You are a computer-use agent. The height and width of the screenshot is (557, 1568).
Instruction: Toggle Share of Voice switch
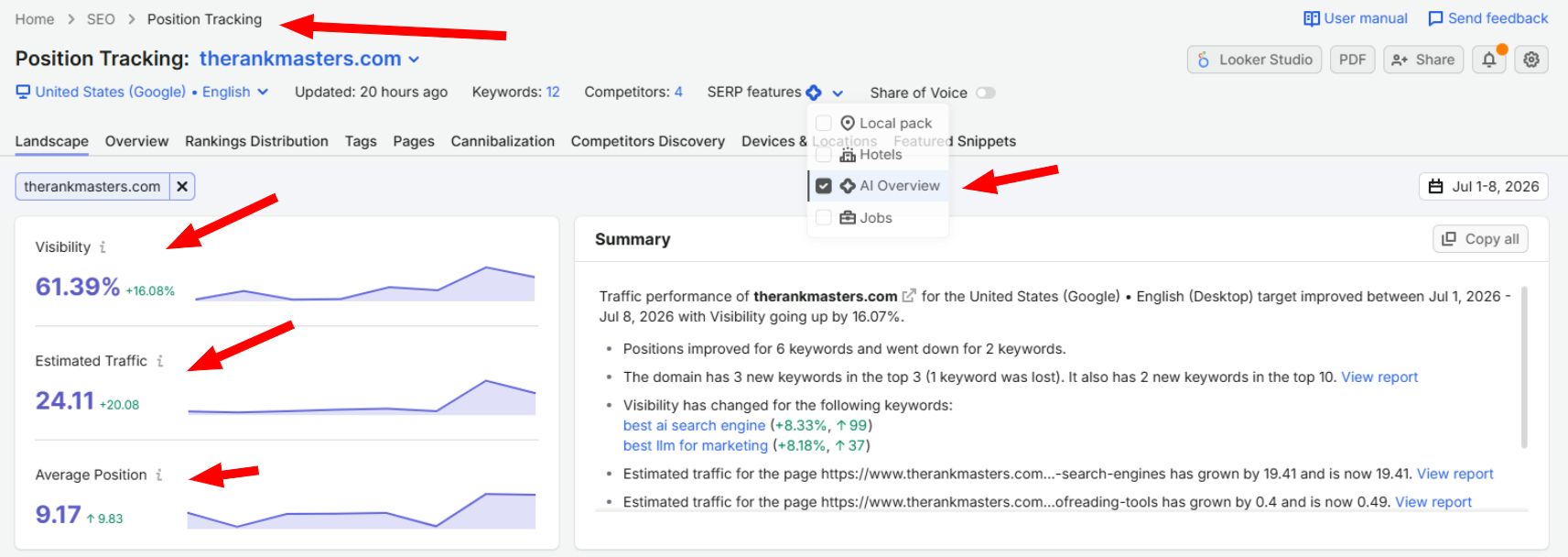[x=986, y=93]
